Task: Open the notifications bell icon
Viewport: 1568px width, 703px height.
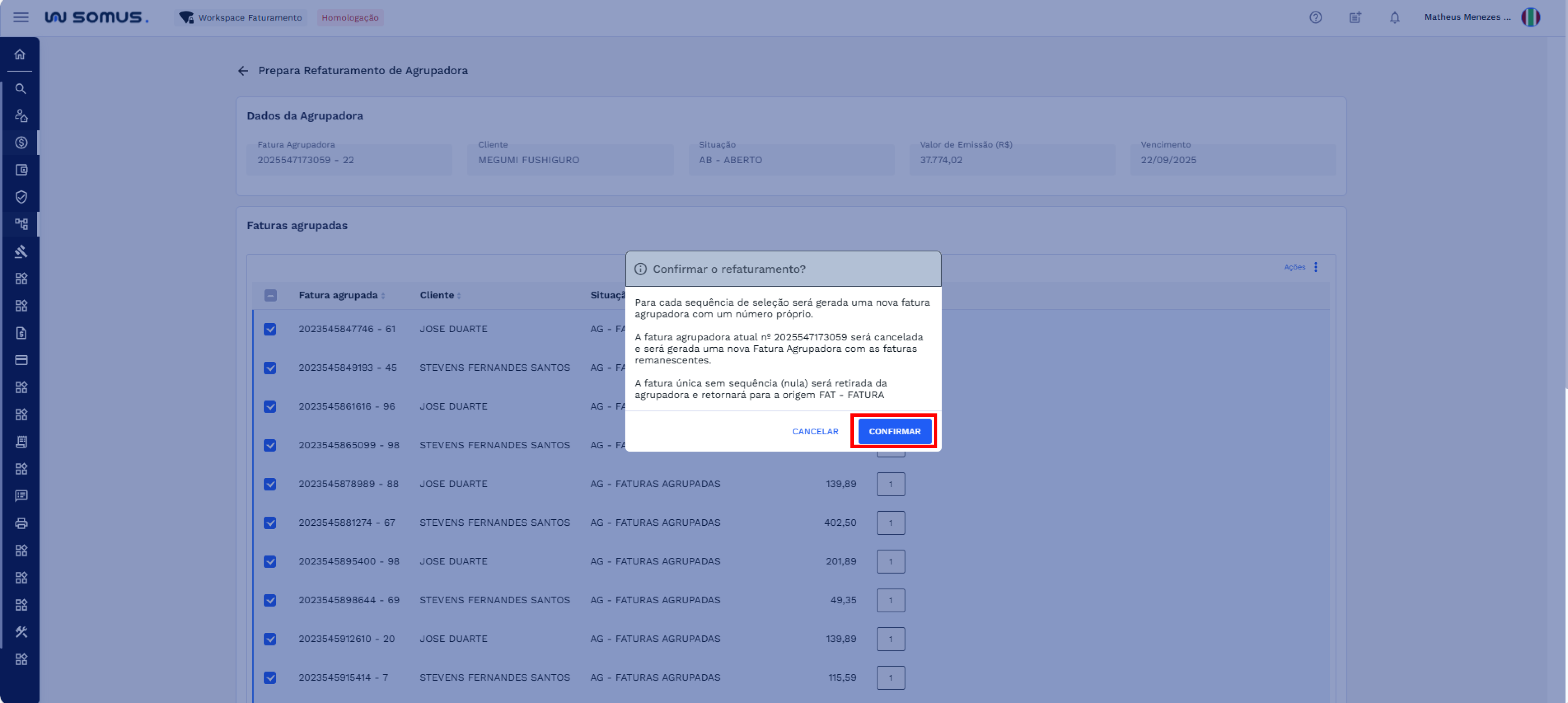Action: pyautogui.click(x=1395, y=17)
